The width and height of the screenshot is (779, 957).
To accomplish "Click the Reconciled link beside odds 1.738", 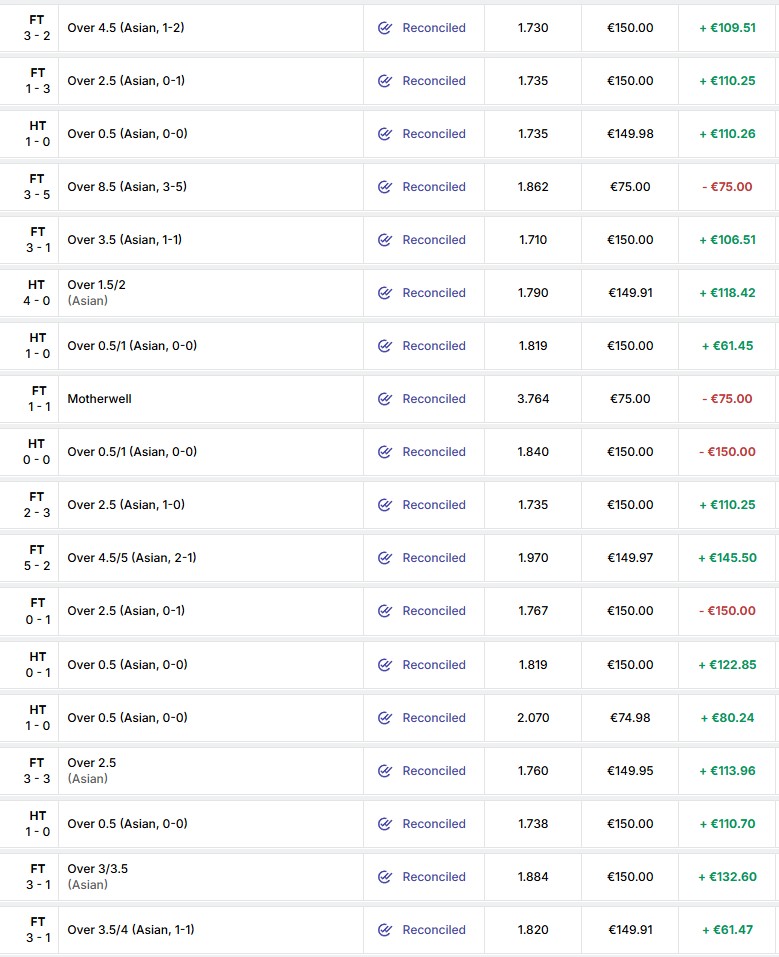I will point(433,824).
